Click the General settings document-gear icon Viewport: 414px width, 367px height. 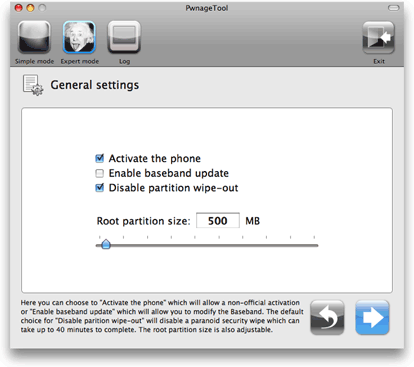click(x=33, y=85)
